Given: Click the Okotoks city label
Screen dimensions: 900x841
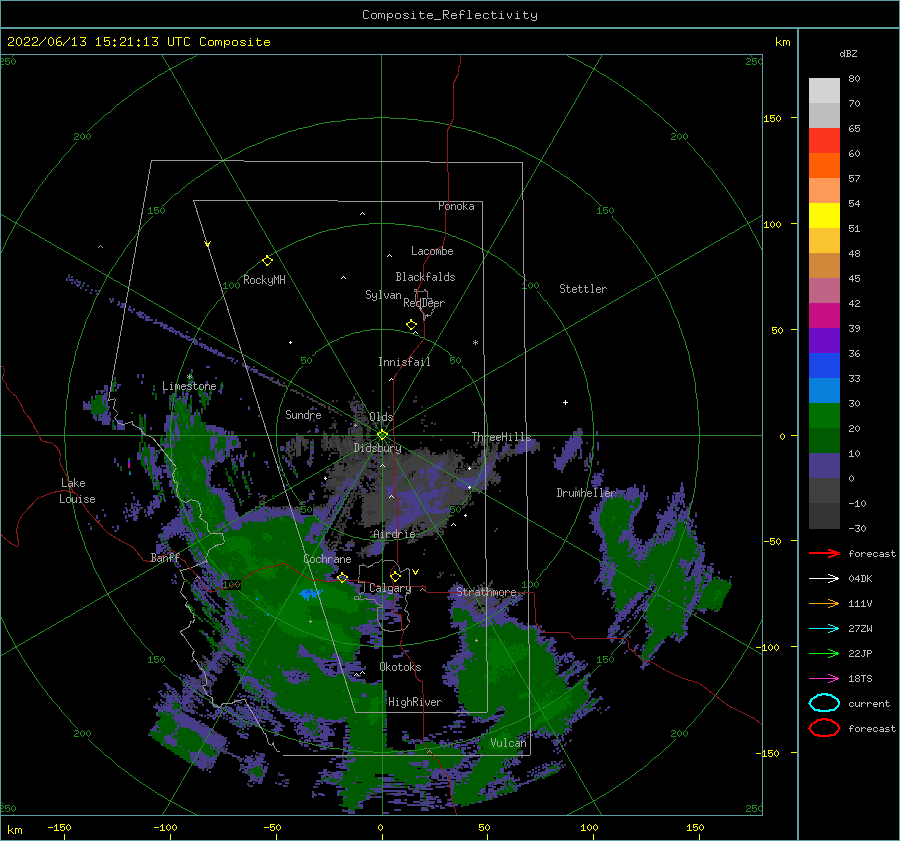Looking at the screenshot, I should pos(400,667).
